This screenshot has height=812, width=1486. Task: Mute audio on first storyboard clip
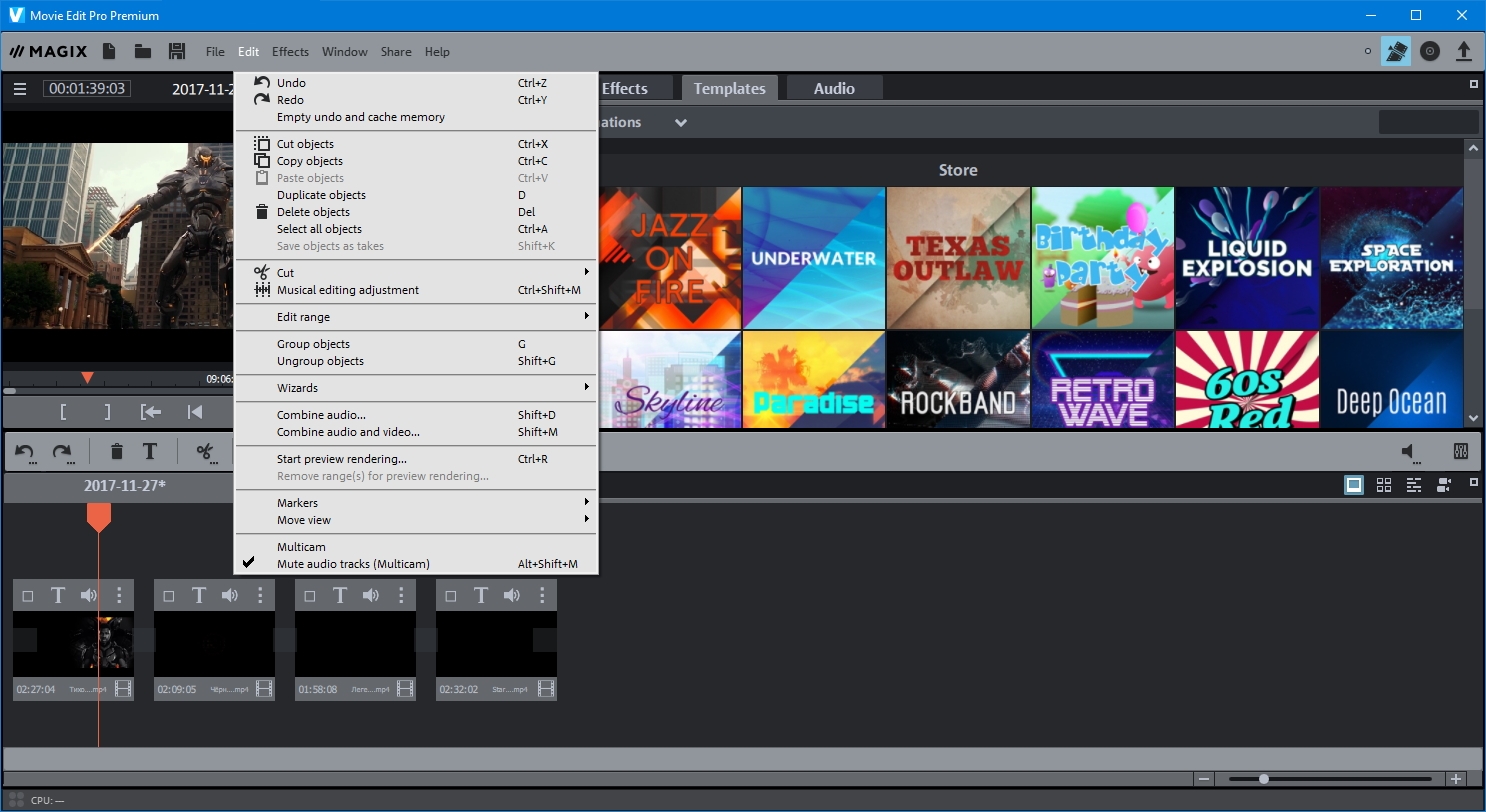pyautogui.click(x=89, y=596)
